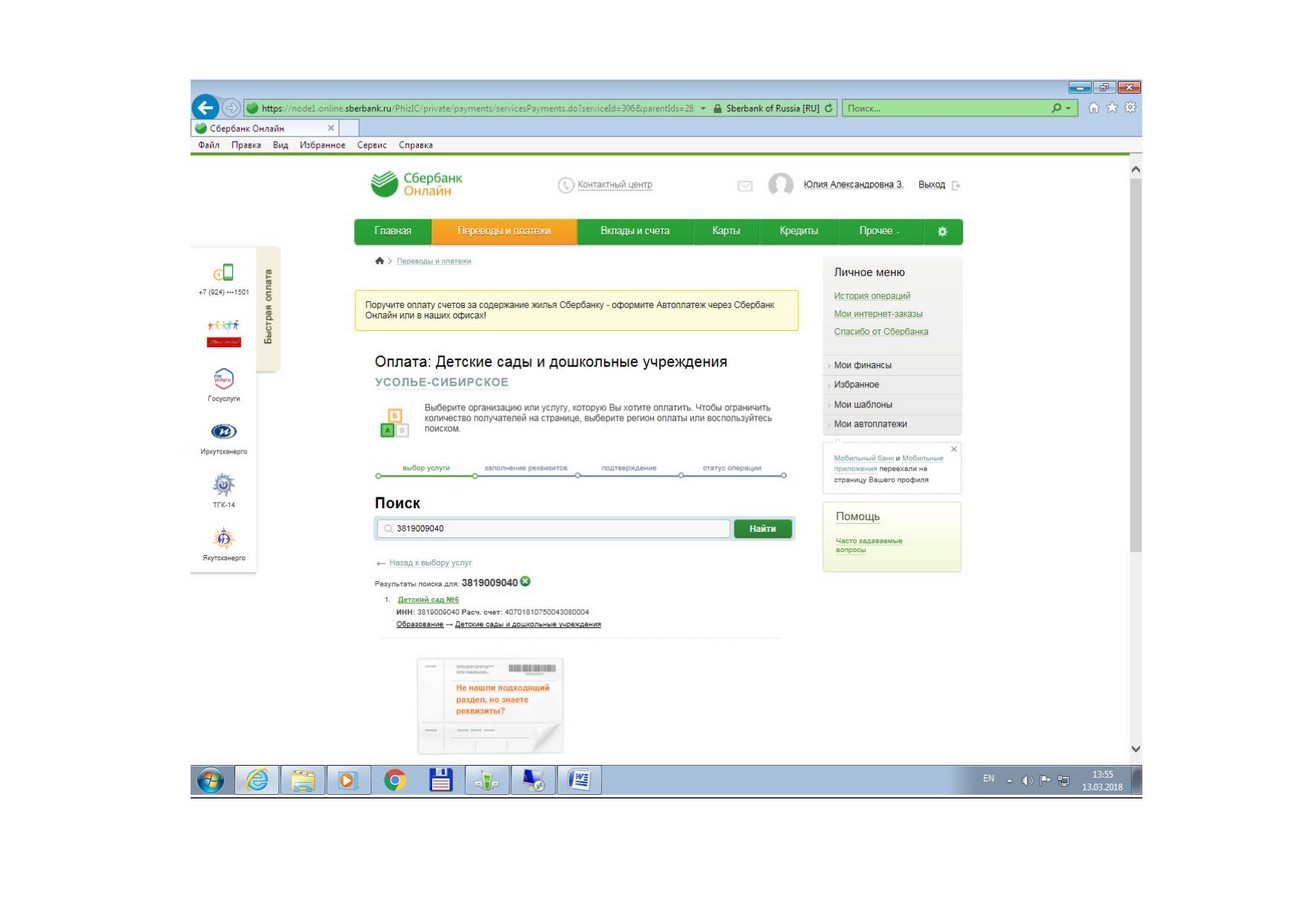1300x920 pixels.
Task: Open the Favorites star icon
Action: (1112, 108)
